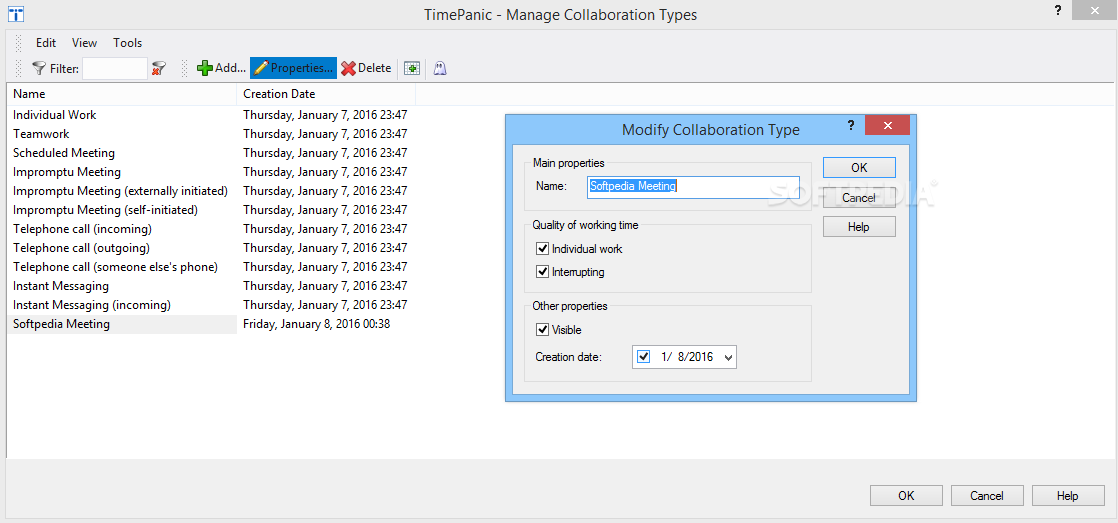The height and width of the screenshot is (523, 1118).
Task: Click the date Friday, January 8, 2016 00:38
Action: 317,324
